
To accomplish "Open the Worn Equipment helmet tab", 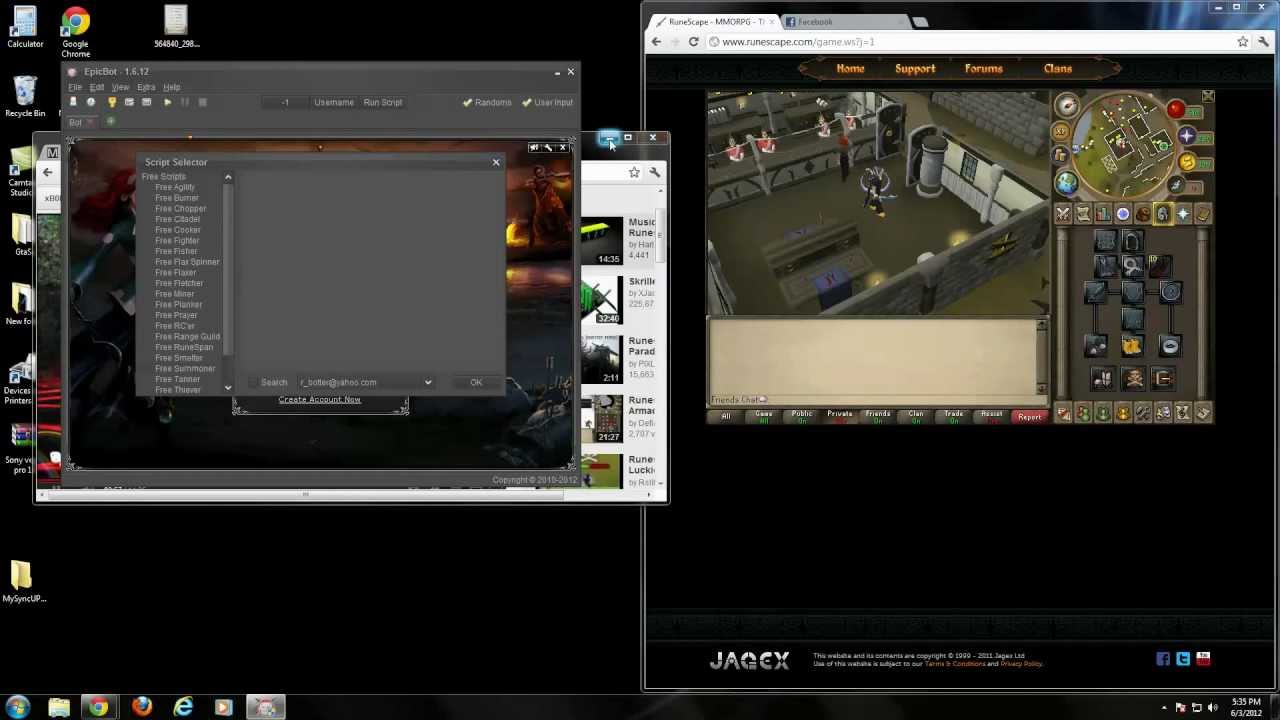I will tap(1162, 214).
